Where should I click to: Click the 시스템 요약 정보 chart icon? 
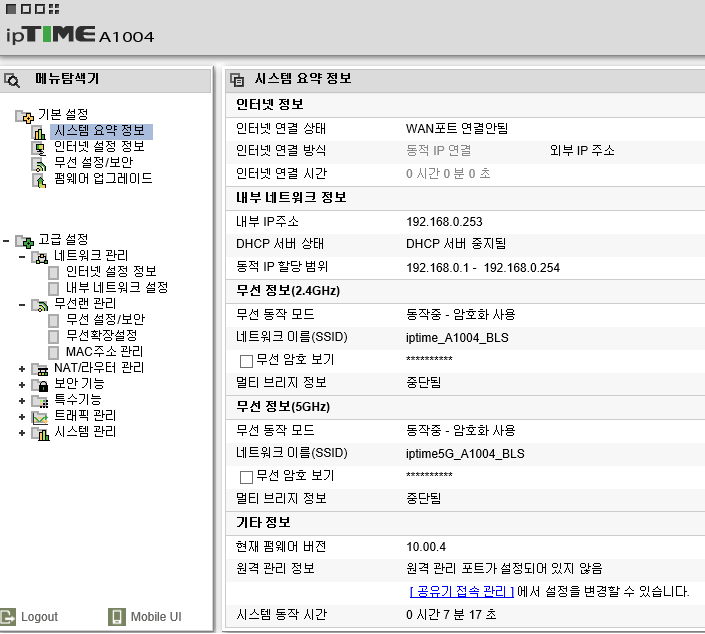click(x=39, y=132)
